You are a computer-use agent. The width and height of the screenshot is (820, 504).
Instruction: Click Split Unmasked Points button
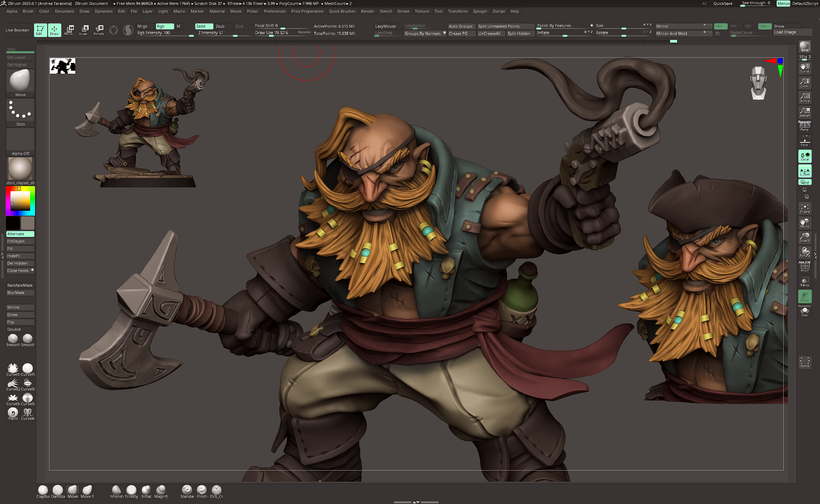tap(506, 26)
